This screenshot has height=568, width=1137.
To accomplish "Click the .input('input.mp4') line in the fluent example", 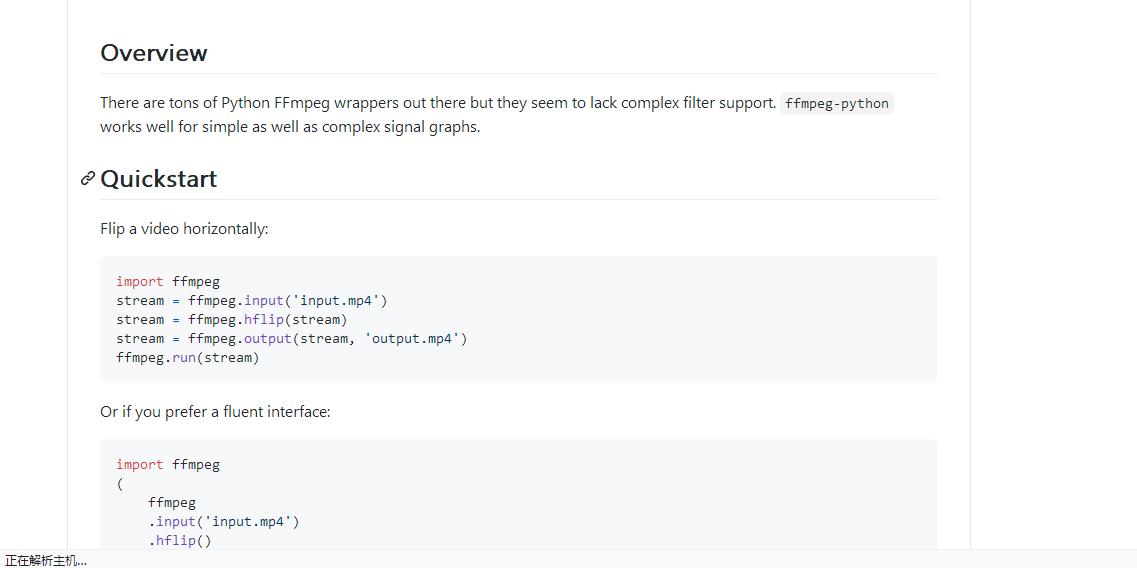I will pos(223,522).
